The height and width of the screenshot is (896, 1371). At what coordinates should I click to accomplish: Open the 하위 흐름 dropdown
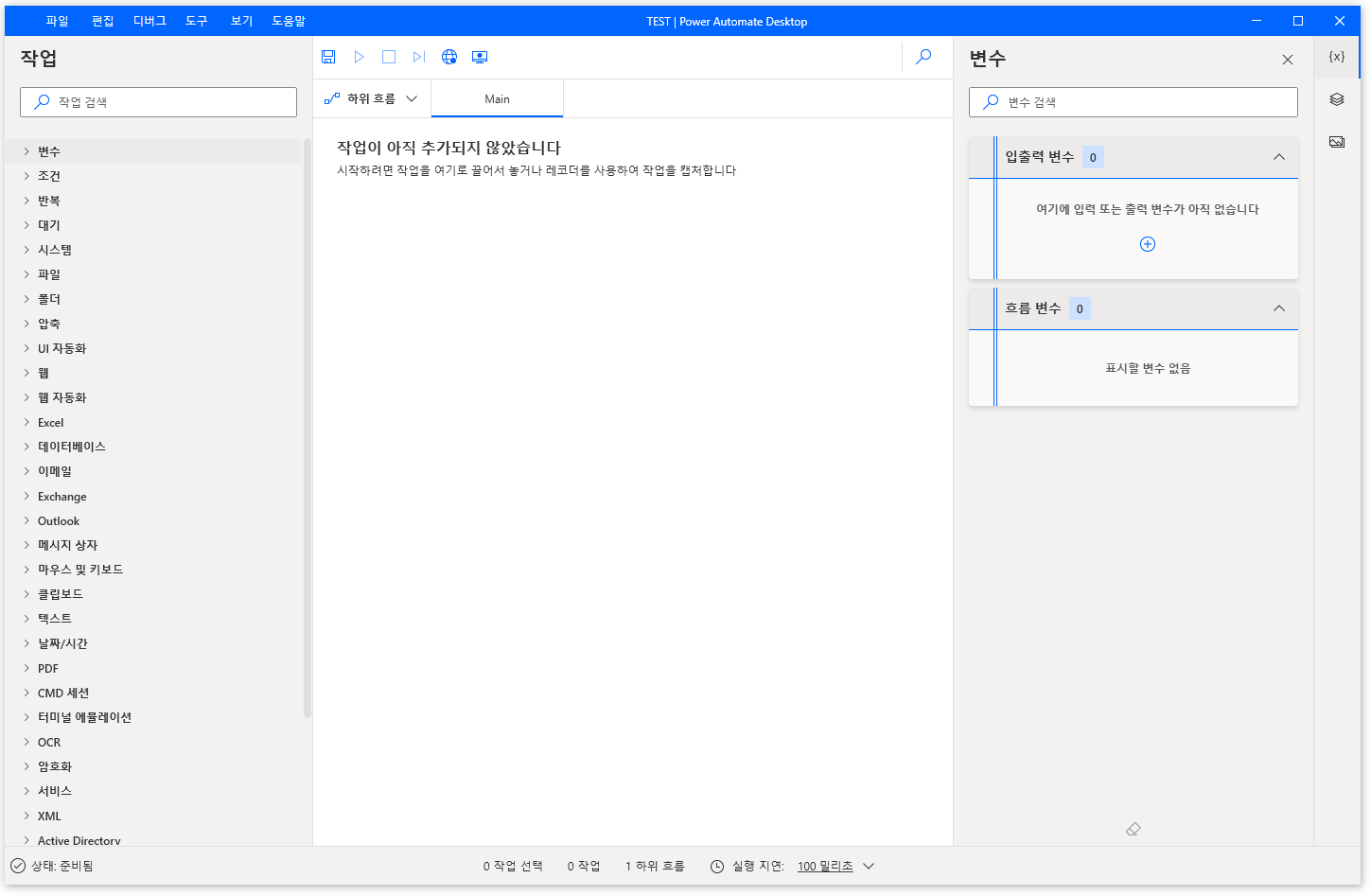pos(371,98)
